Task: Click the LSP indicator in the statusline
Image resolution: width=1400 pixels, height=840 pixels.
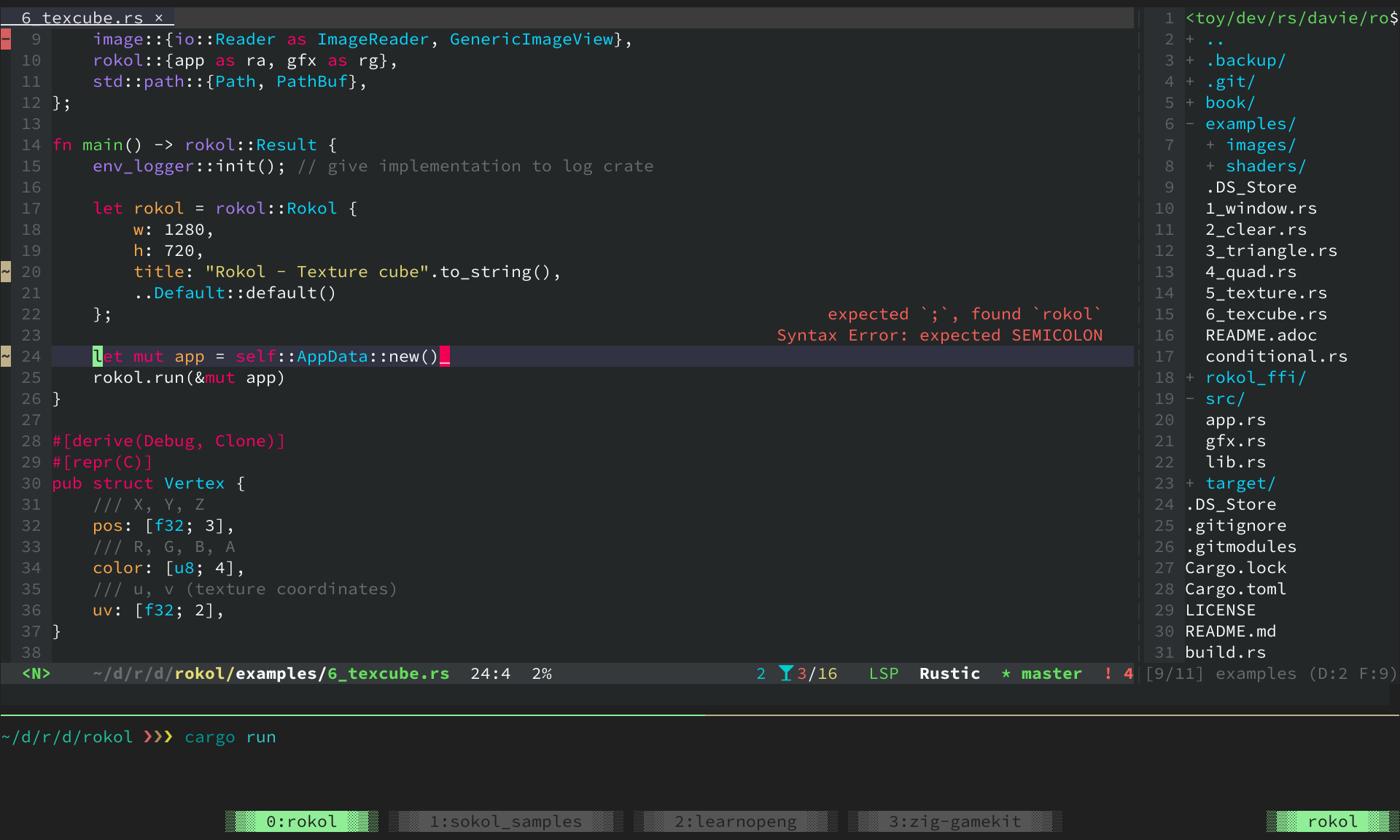Action: point(883,673)
